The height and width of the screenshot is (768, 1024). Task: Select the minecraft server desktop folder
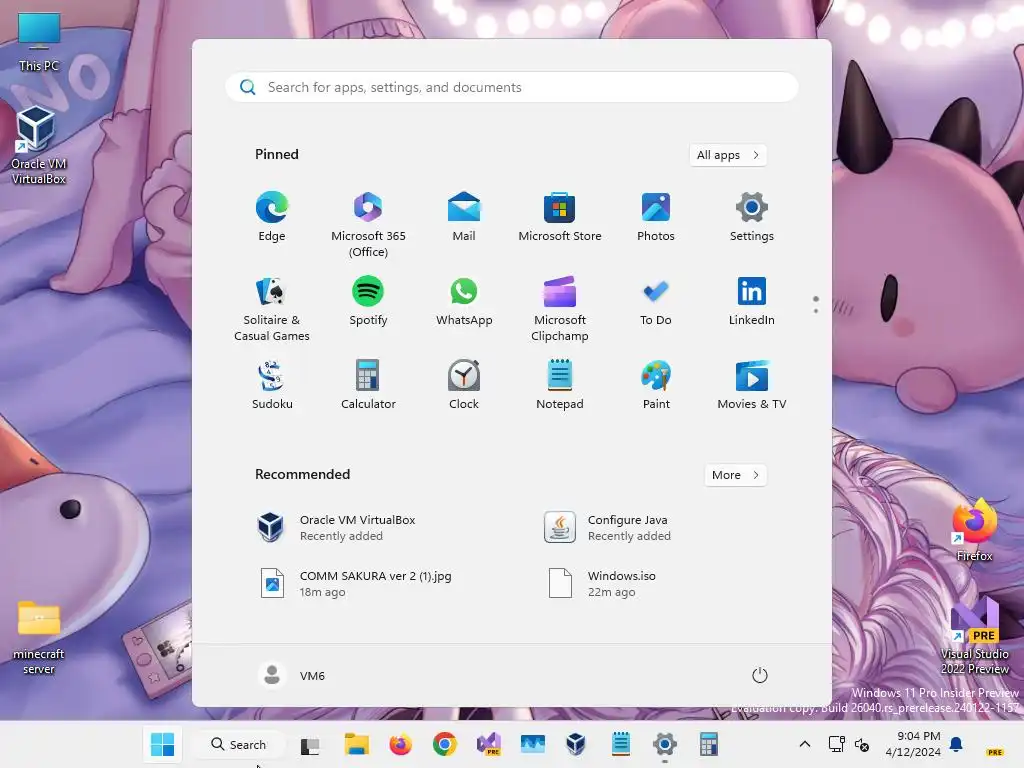39,637
